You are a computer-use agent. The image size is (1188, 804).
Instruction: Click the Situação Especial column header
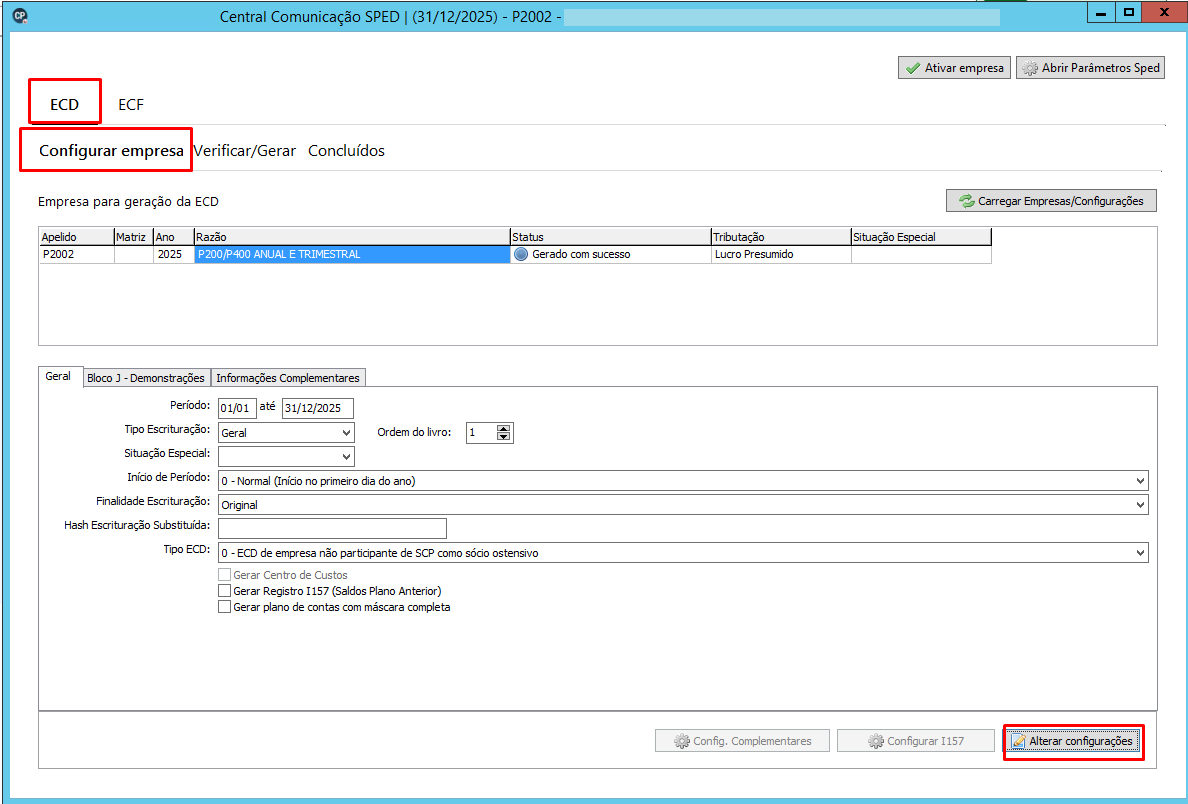pos(921,237)
